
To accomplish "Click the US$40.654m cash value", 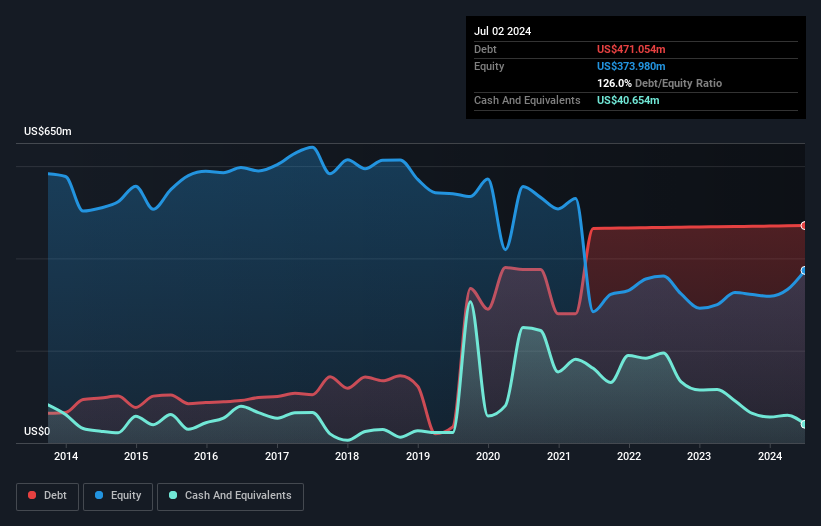I will coord(628,100).
